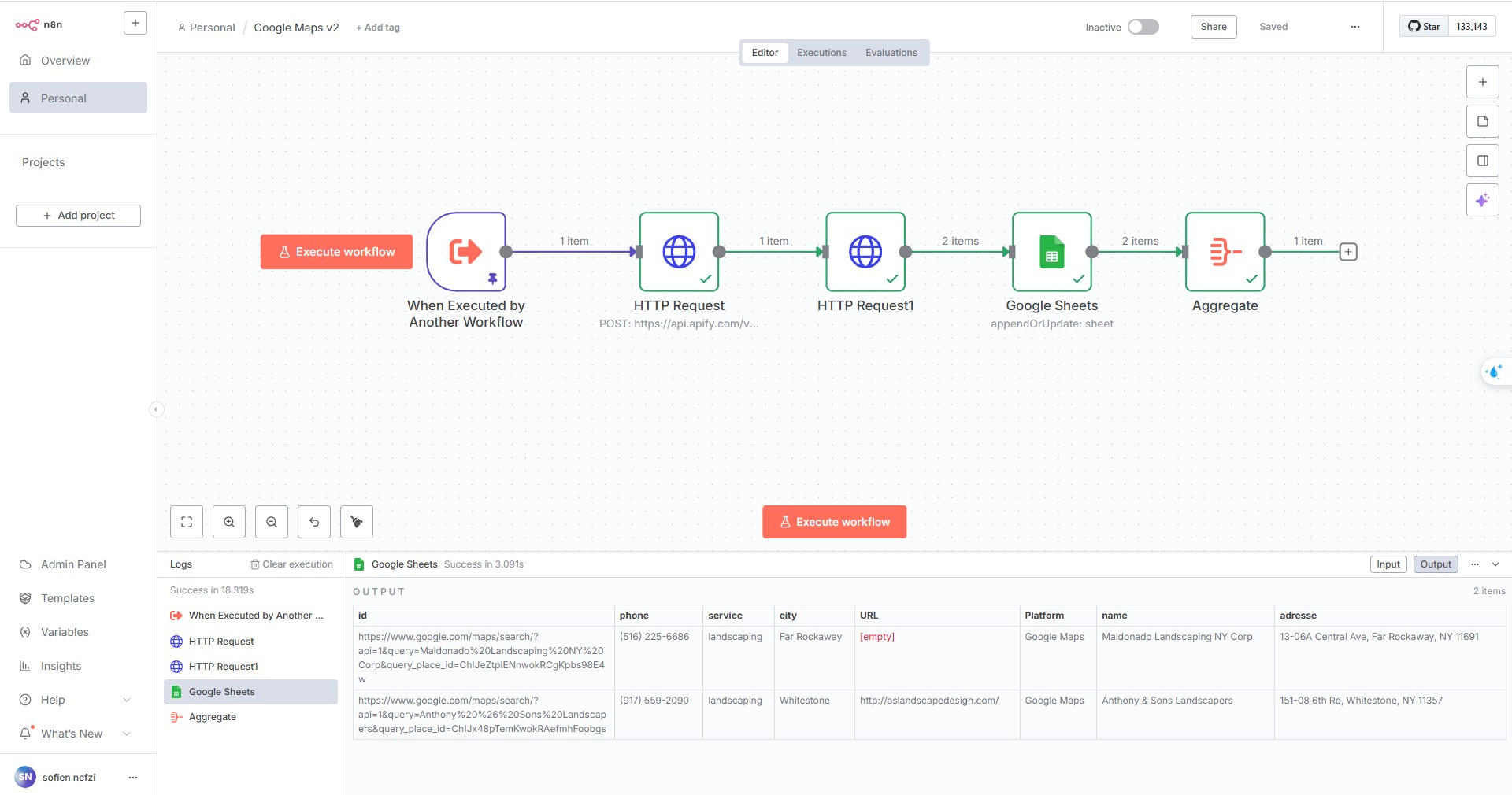Image resolution: width=1512 pixels, height=795 pixels.
Task: Select the Google Sheets node
Action: [1052, 252]
